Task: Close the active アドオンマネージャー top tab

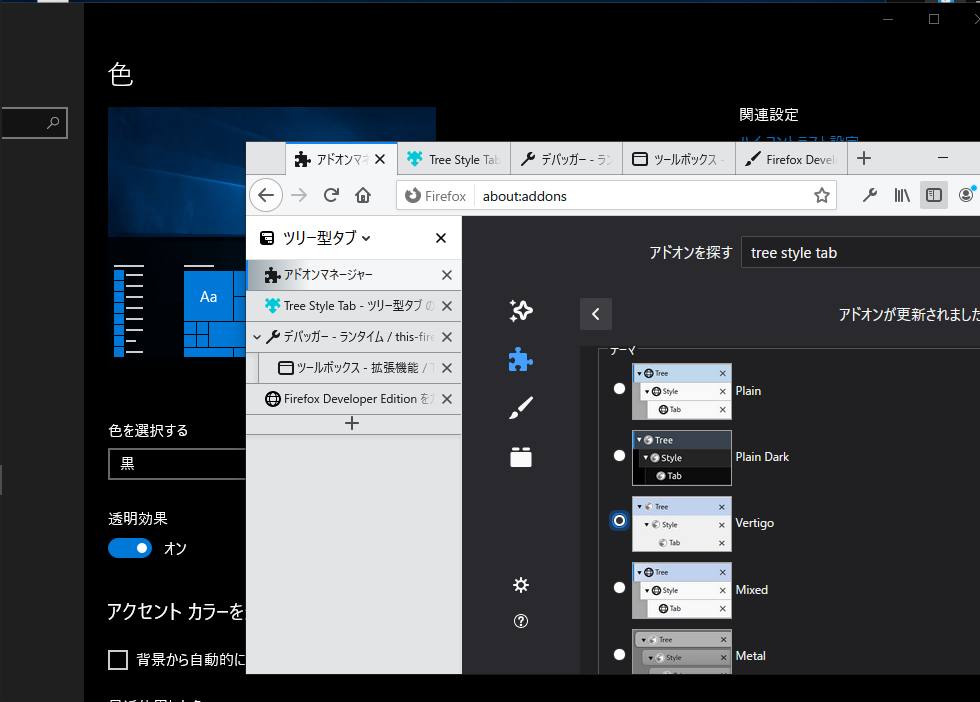Action: click(380, 159)
